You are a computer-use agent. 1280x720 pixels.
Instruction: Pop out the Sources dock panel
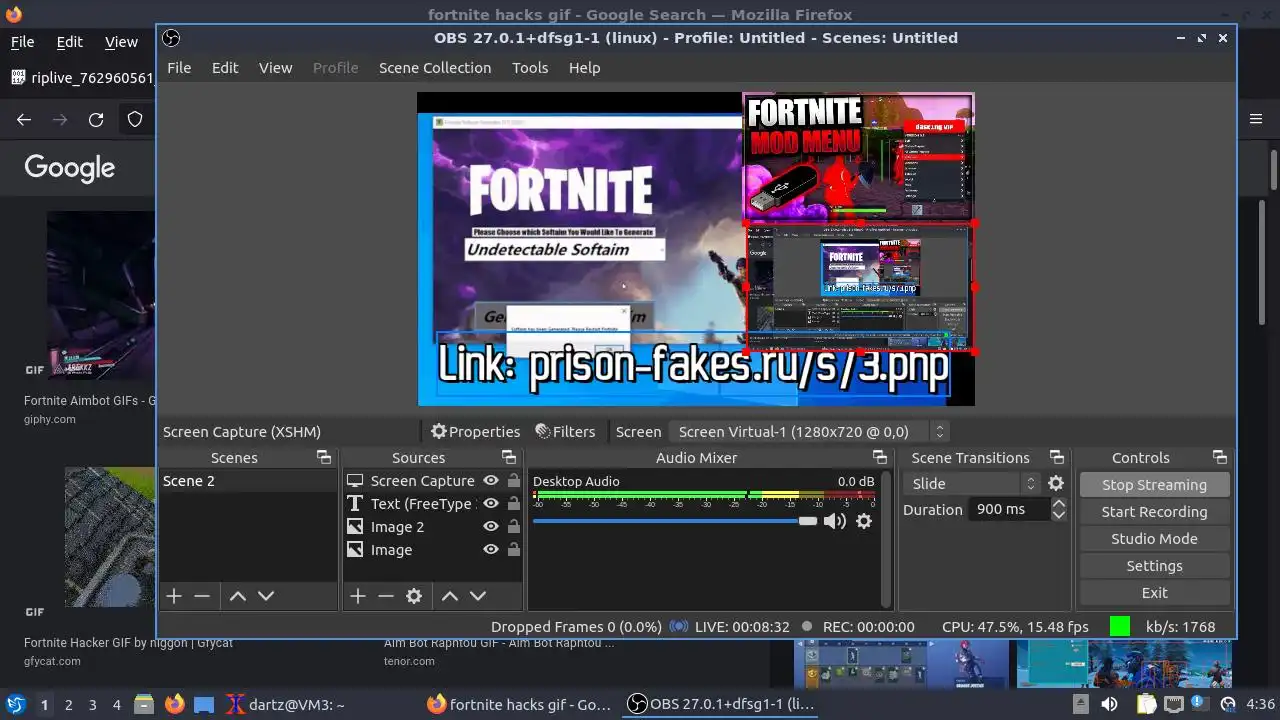point(509,457)
